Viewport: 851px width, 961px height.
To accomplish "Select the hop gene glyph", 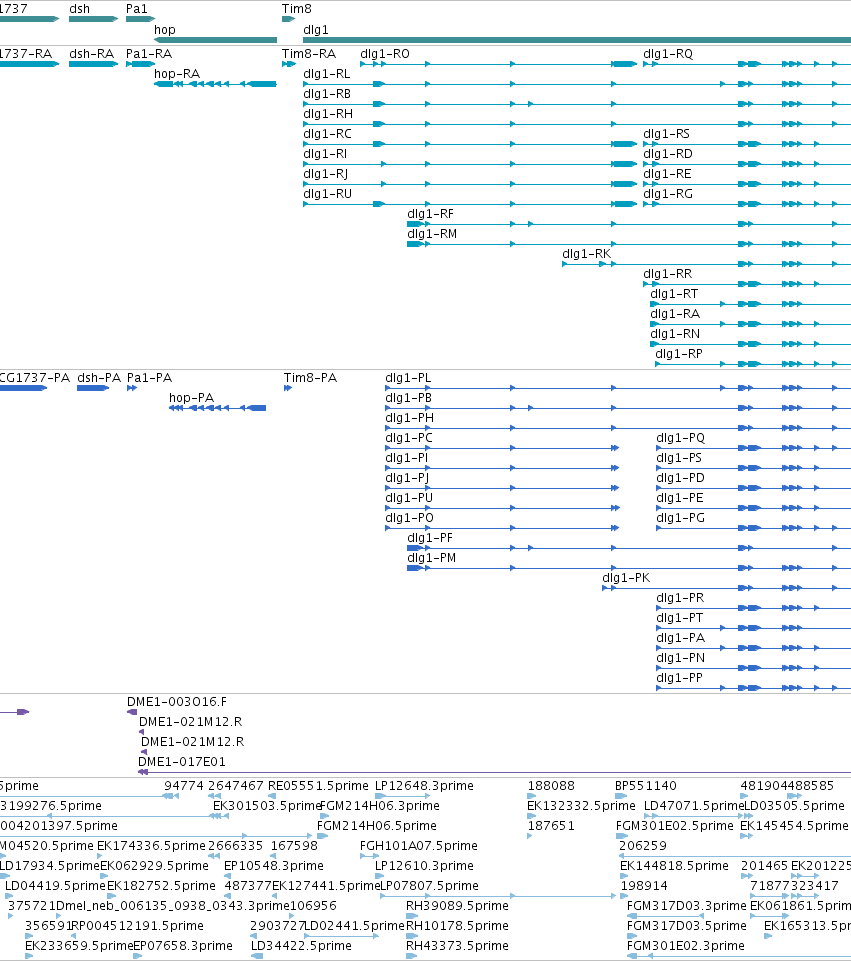I will click(x=215, y=40).
